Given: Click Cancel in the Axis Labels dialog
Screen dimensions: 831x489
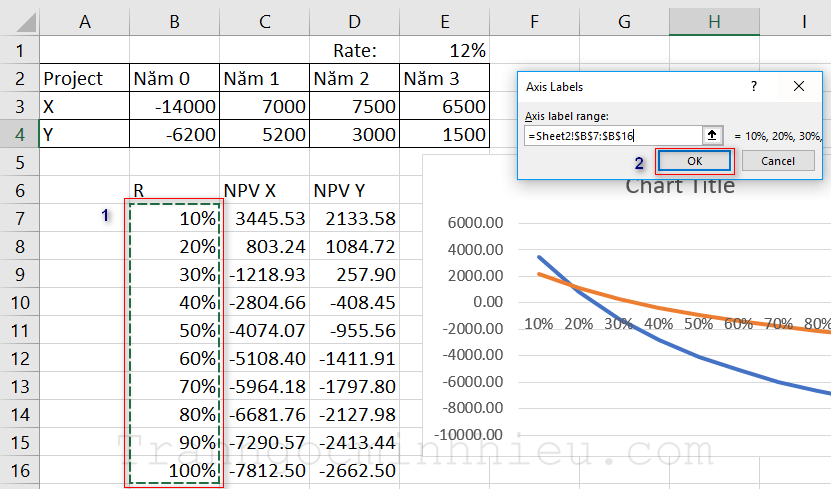Looking at the screenshot, I should point(778,161).
